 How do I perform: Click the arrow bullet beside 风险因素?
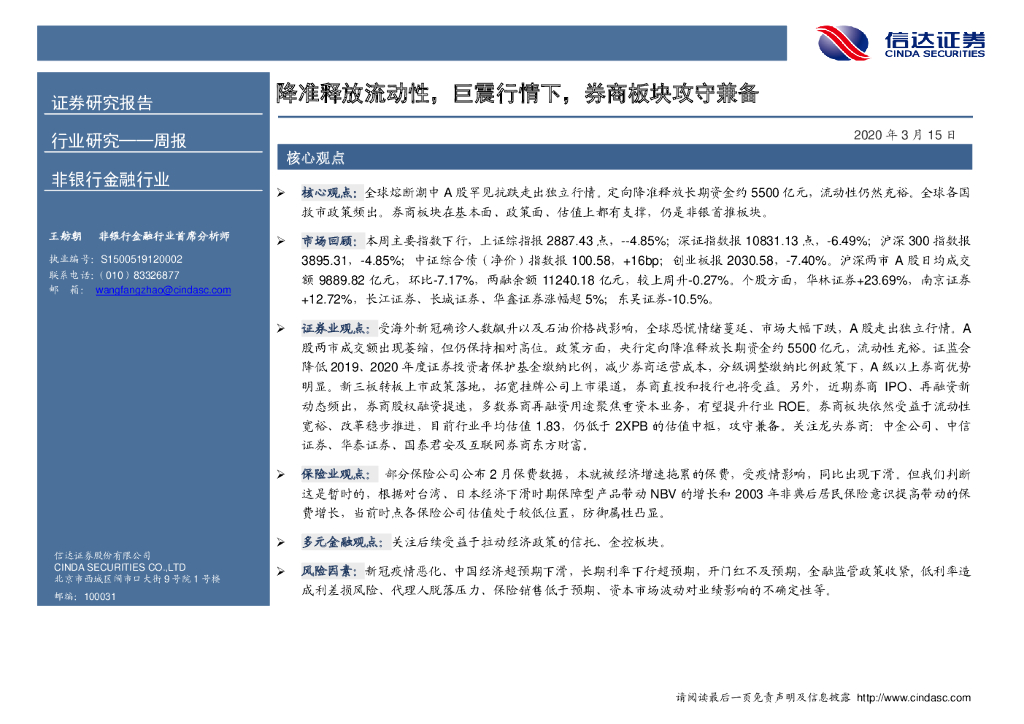[x=281, y=571]
